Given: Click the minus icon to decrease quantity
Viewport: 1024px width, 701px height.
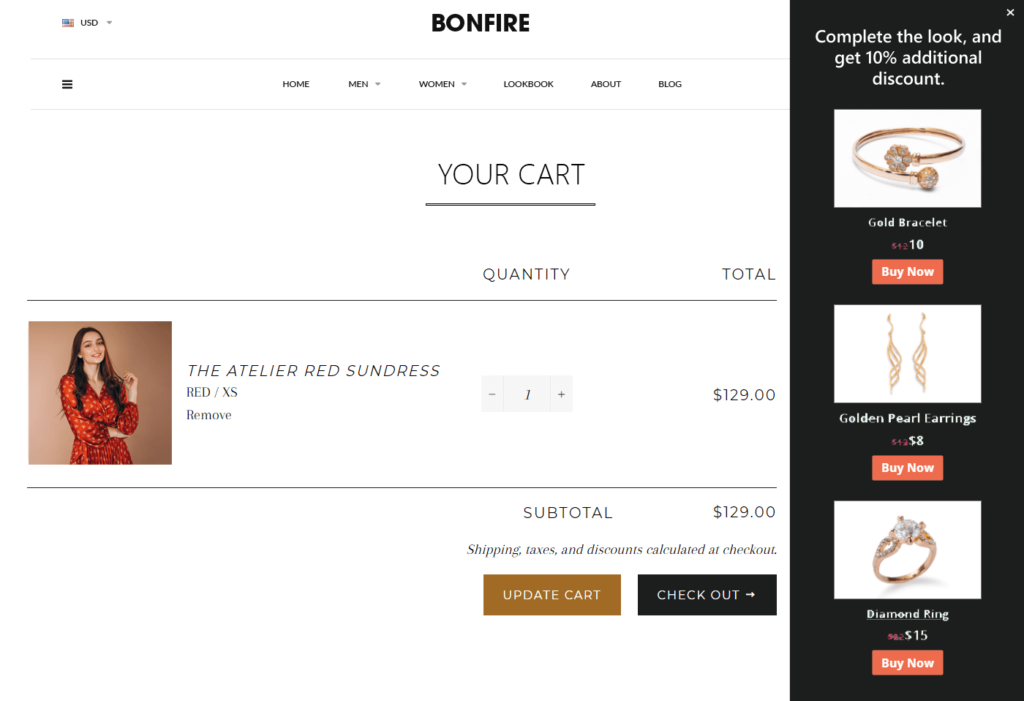Looking at the screenshot, I should (x=492, y=393).
